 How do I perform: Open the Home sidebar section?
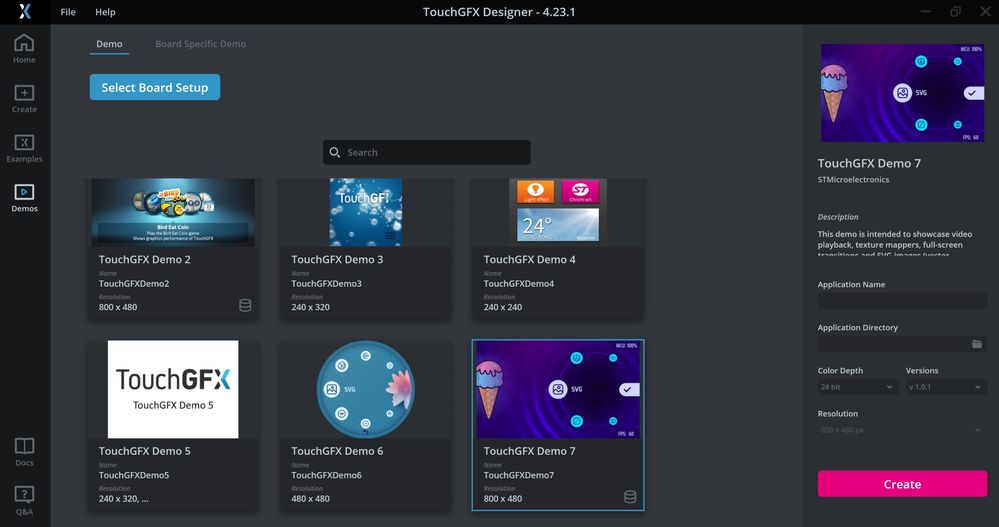24,49
